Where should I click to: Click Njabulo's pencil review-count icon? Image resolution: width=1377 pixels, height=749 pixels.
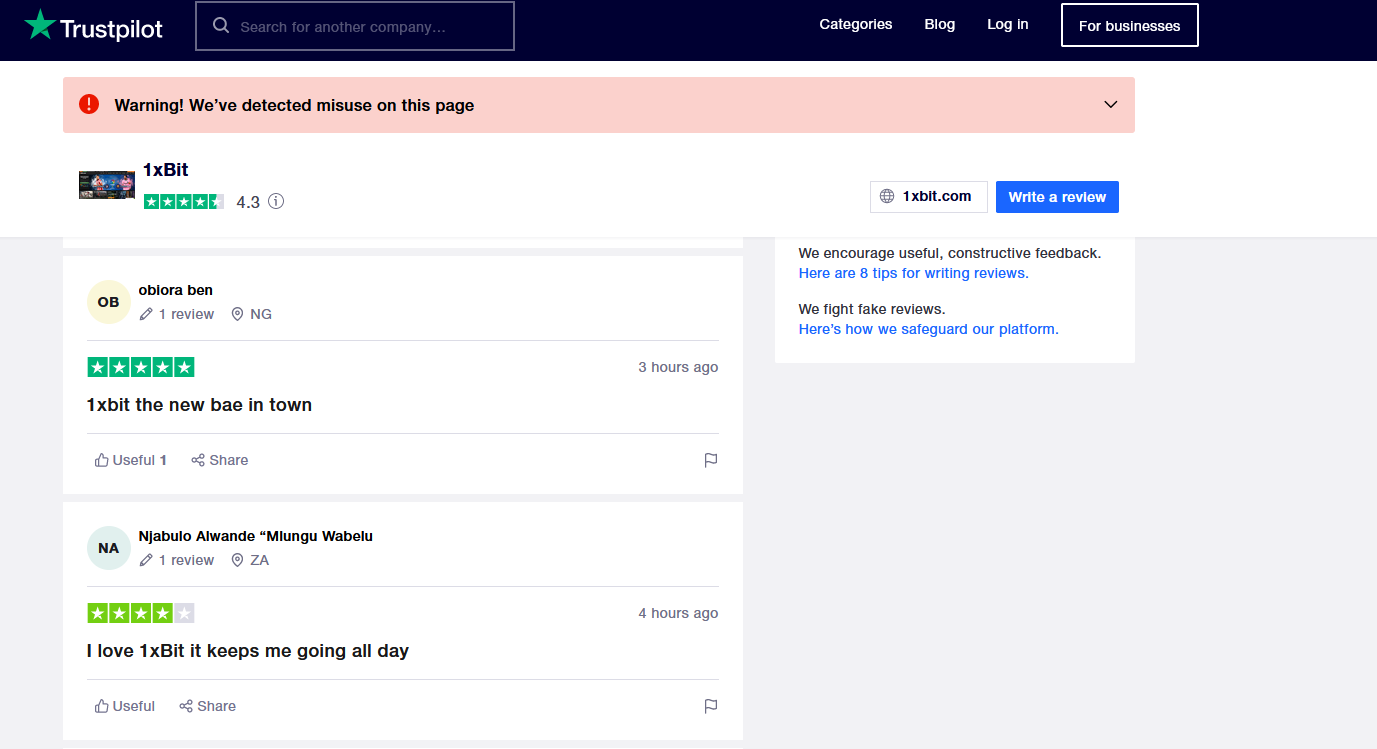146,560
